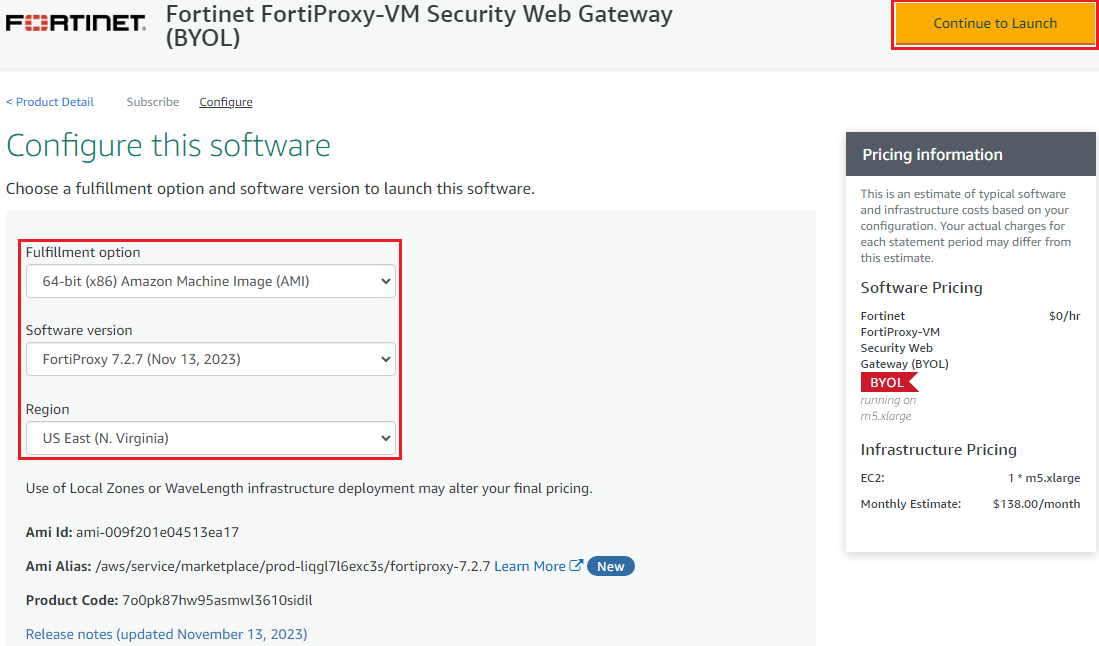Click the Configure this software heading
1099x646 pixels.
[168, 145]
